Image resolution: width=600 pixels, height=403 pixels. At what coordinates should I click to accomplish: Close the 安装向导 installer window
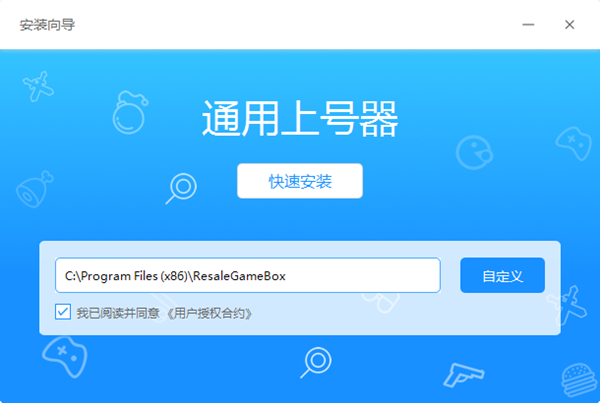click(569, 24)
